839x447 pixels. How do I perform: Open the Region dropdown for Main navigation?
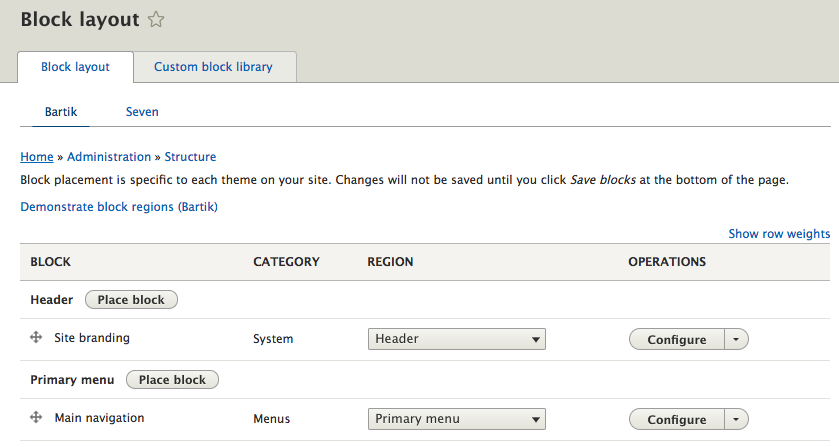(x=456, y=419)
